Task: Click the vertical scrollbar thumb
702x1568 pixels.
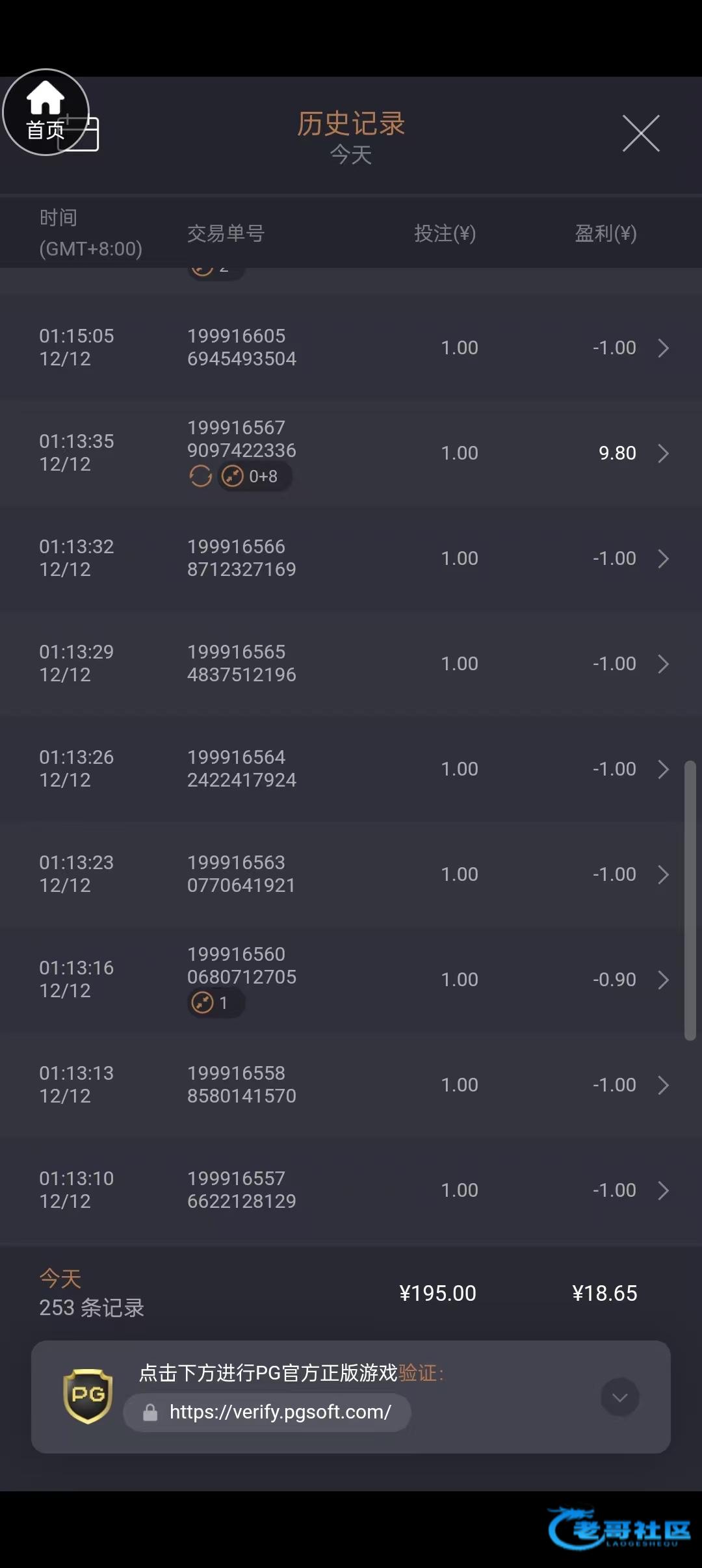Action: click(690, 900)
